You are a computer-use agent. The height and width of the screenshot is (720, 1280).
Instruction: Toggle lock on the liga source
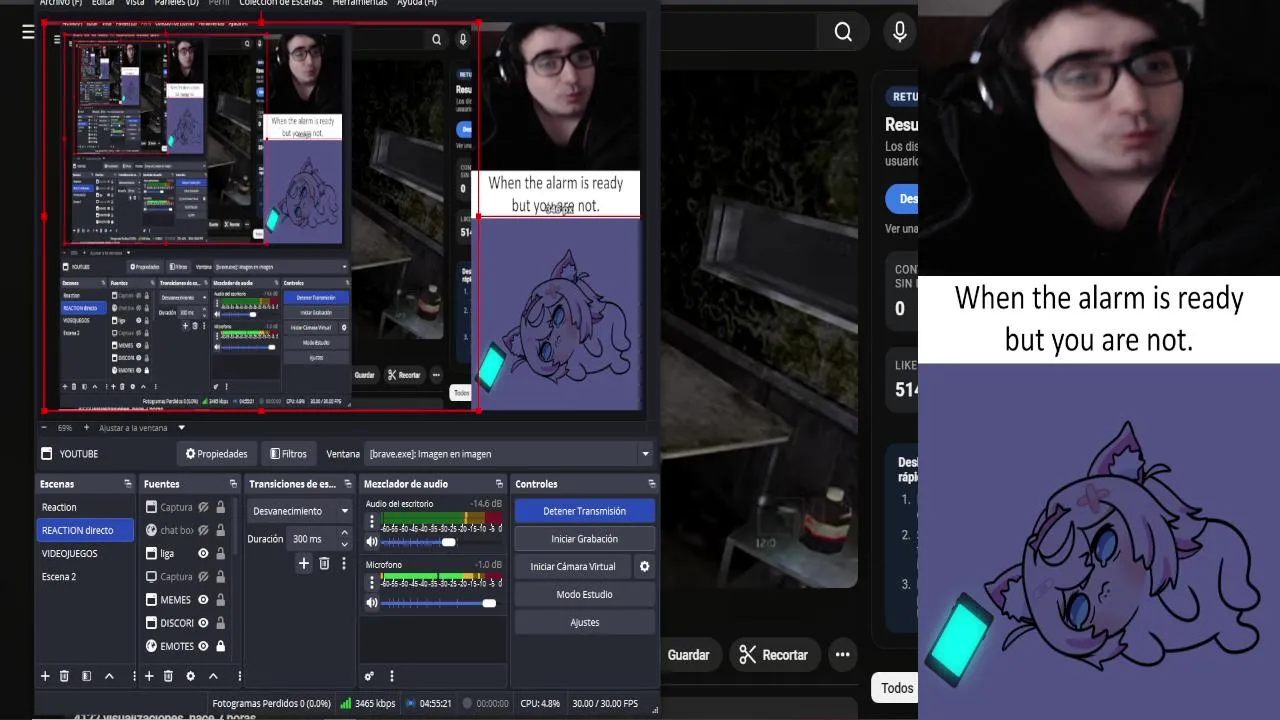point(220,553)
